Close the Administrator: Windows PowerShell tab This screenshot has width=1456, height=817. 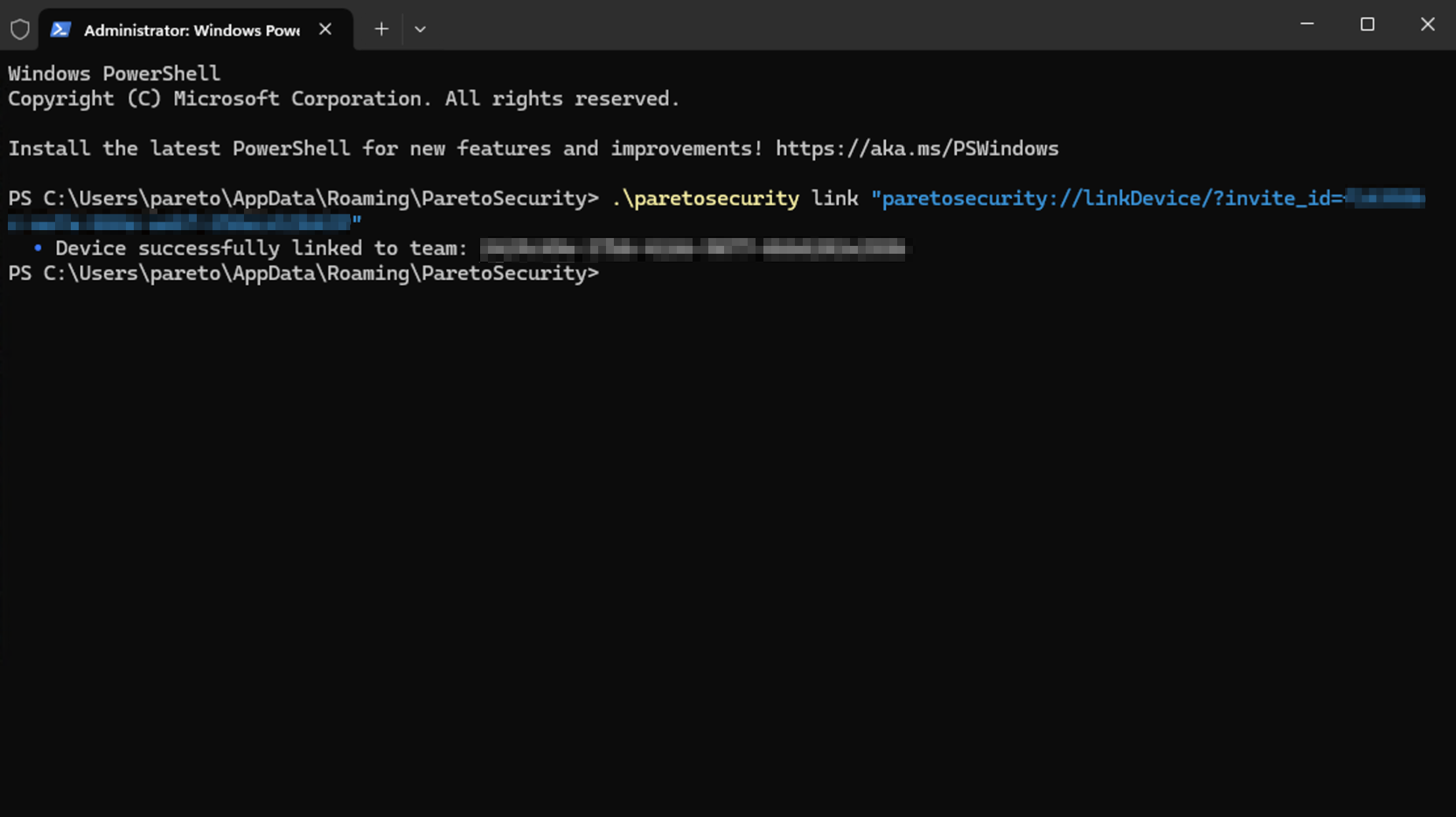(x=325, y=30)
